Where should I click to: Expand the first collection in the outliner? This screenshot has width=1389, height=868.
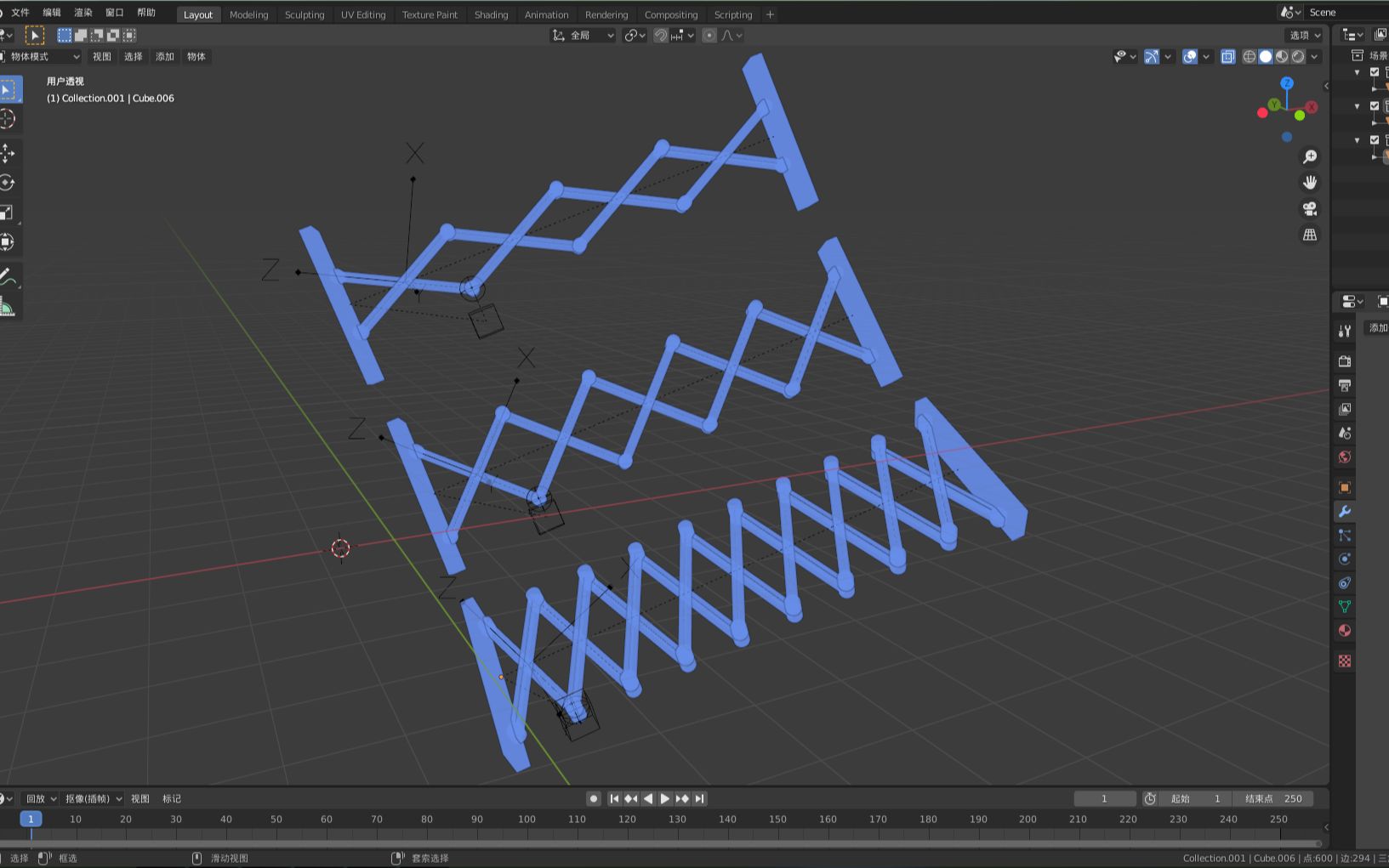1358,72
